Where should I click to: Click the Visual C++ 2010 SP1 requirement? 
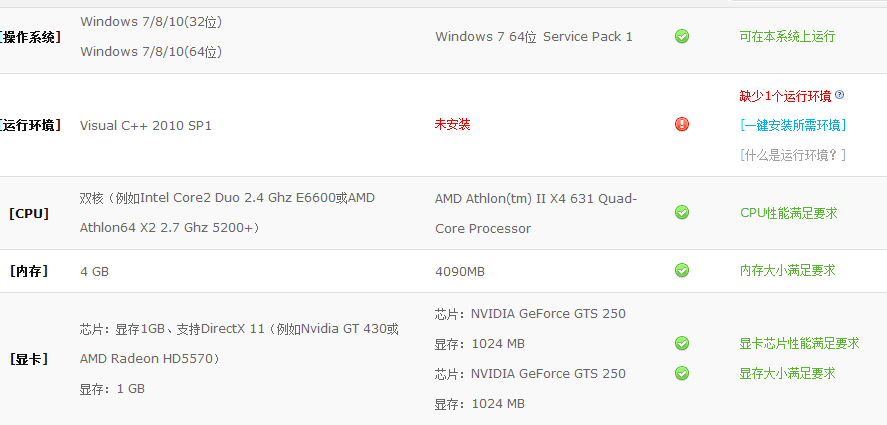coord(146,126)
